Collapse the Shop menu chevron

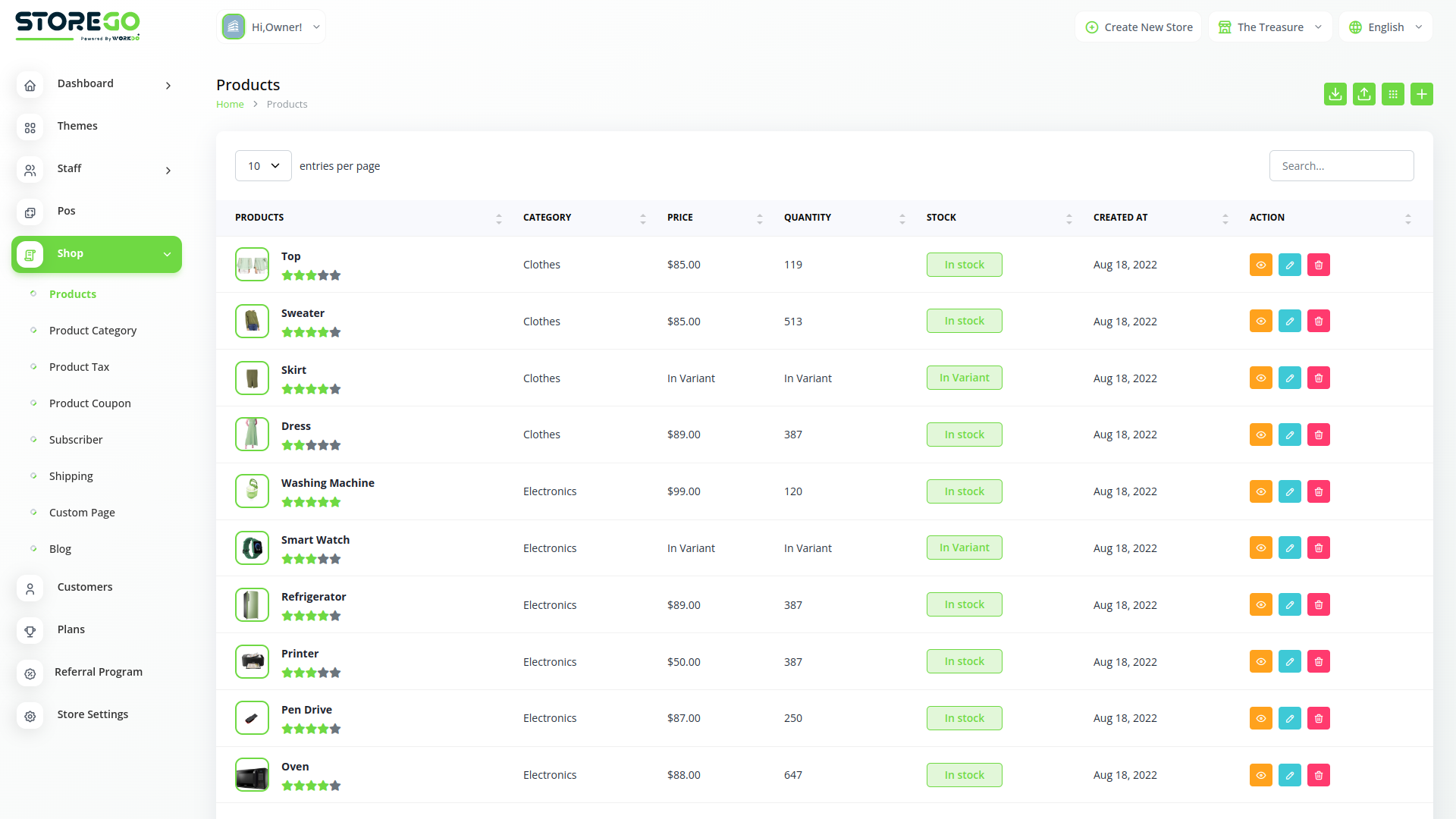168,254
